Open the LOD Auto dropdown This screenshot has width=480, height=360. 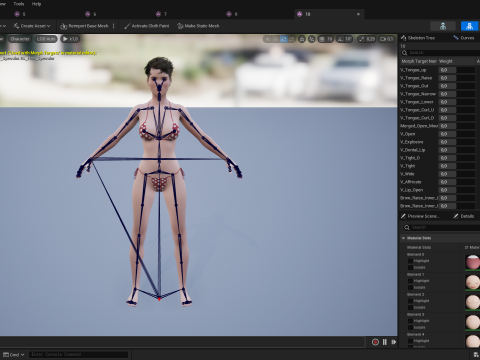(46, 39)
